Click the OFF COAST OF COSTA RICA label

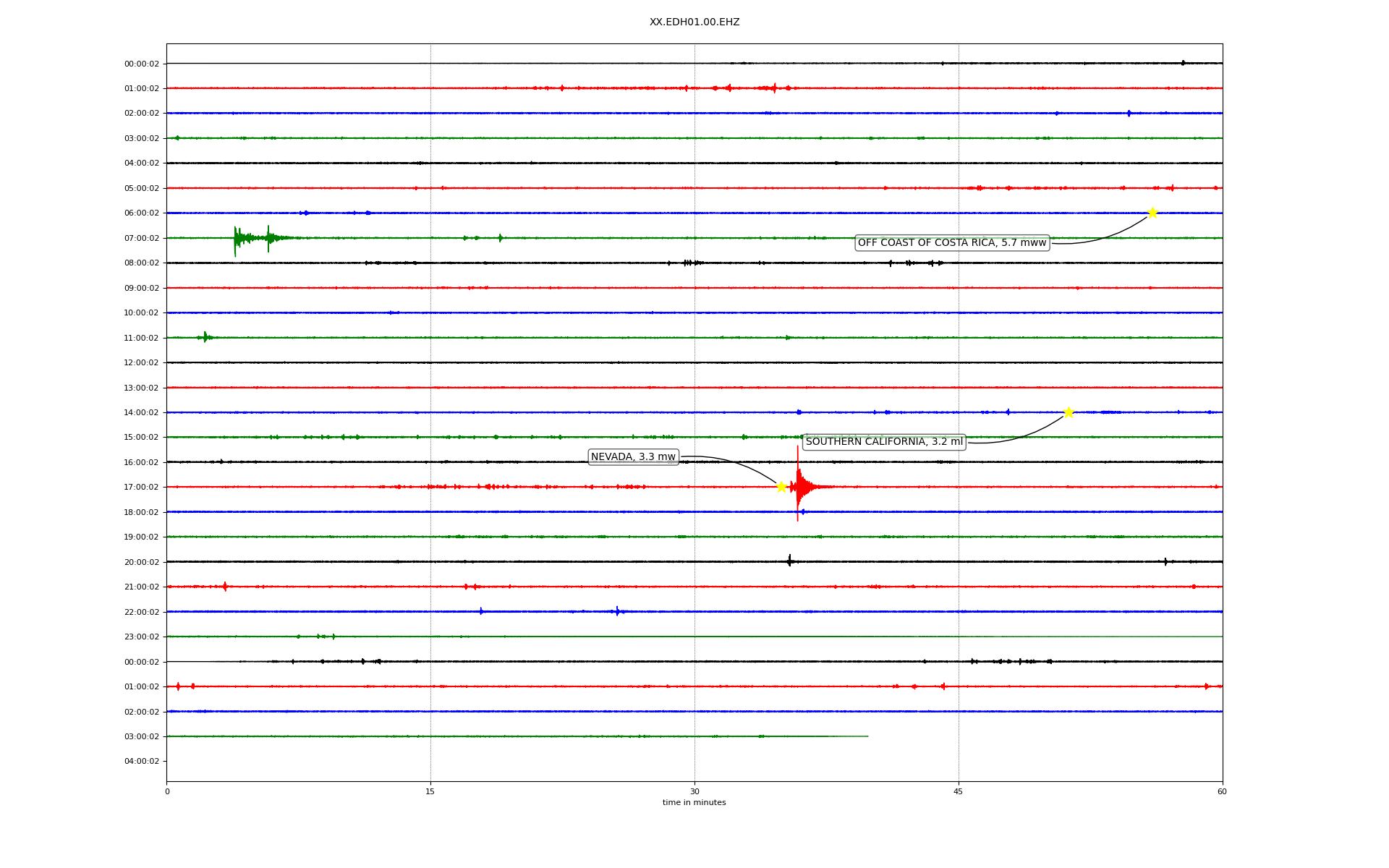(x=952, y=243)
